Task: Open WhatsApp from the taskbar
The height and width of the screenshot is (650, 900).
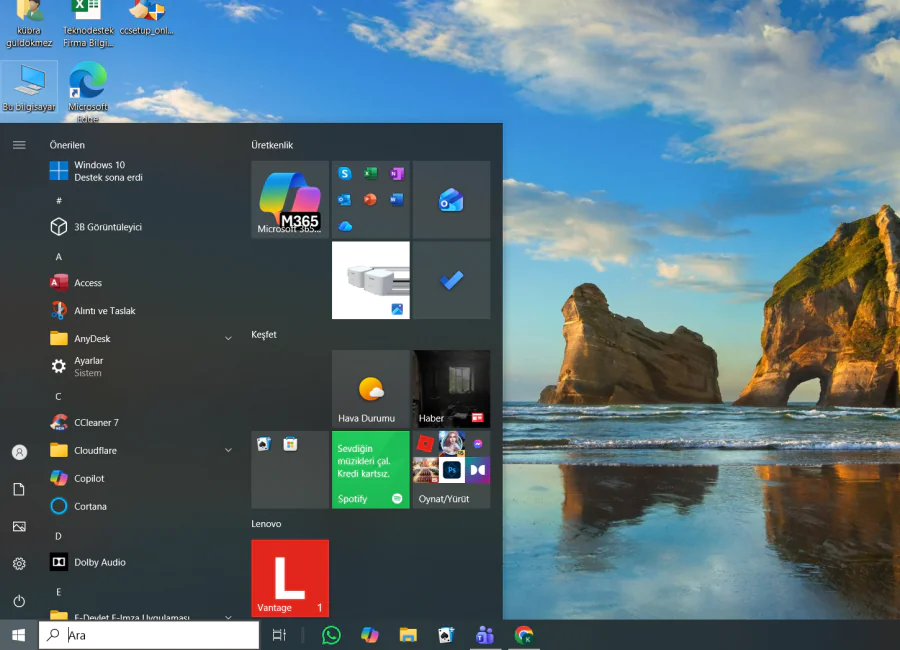Action: tap(331, 635)
